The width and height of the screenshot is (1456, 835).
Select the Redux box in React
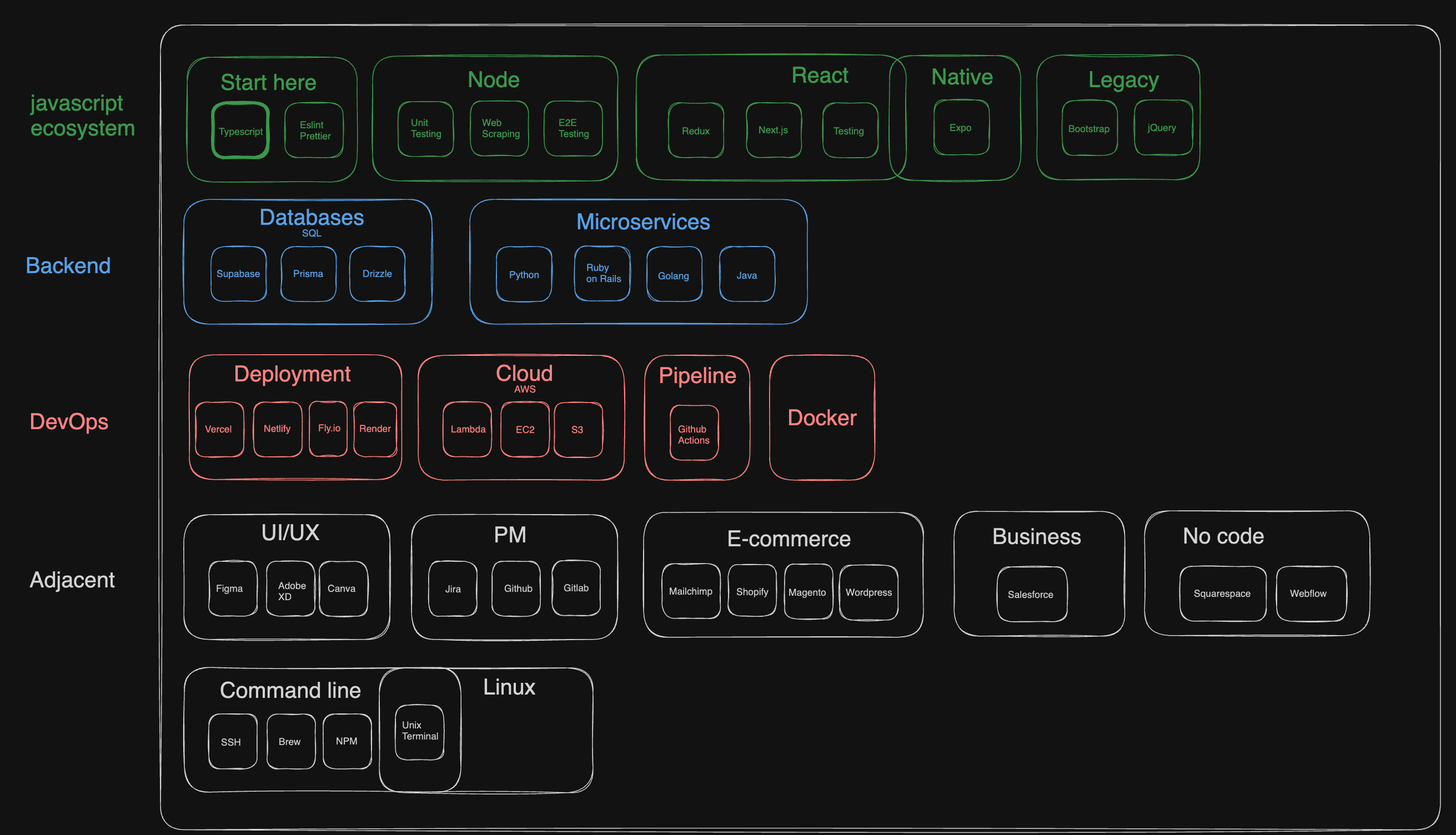click(696, 130)
